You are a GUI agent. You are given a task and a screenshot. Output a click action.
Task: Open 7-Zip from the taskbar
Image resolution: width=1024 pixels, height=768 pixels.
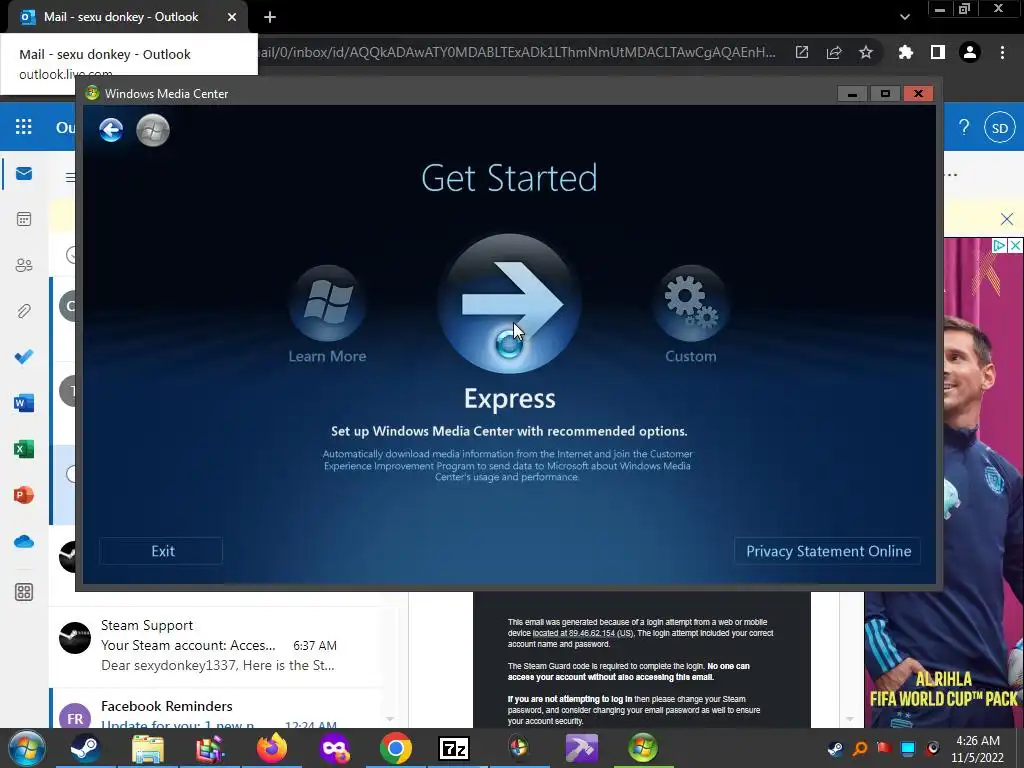tap(454, 748)
